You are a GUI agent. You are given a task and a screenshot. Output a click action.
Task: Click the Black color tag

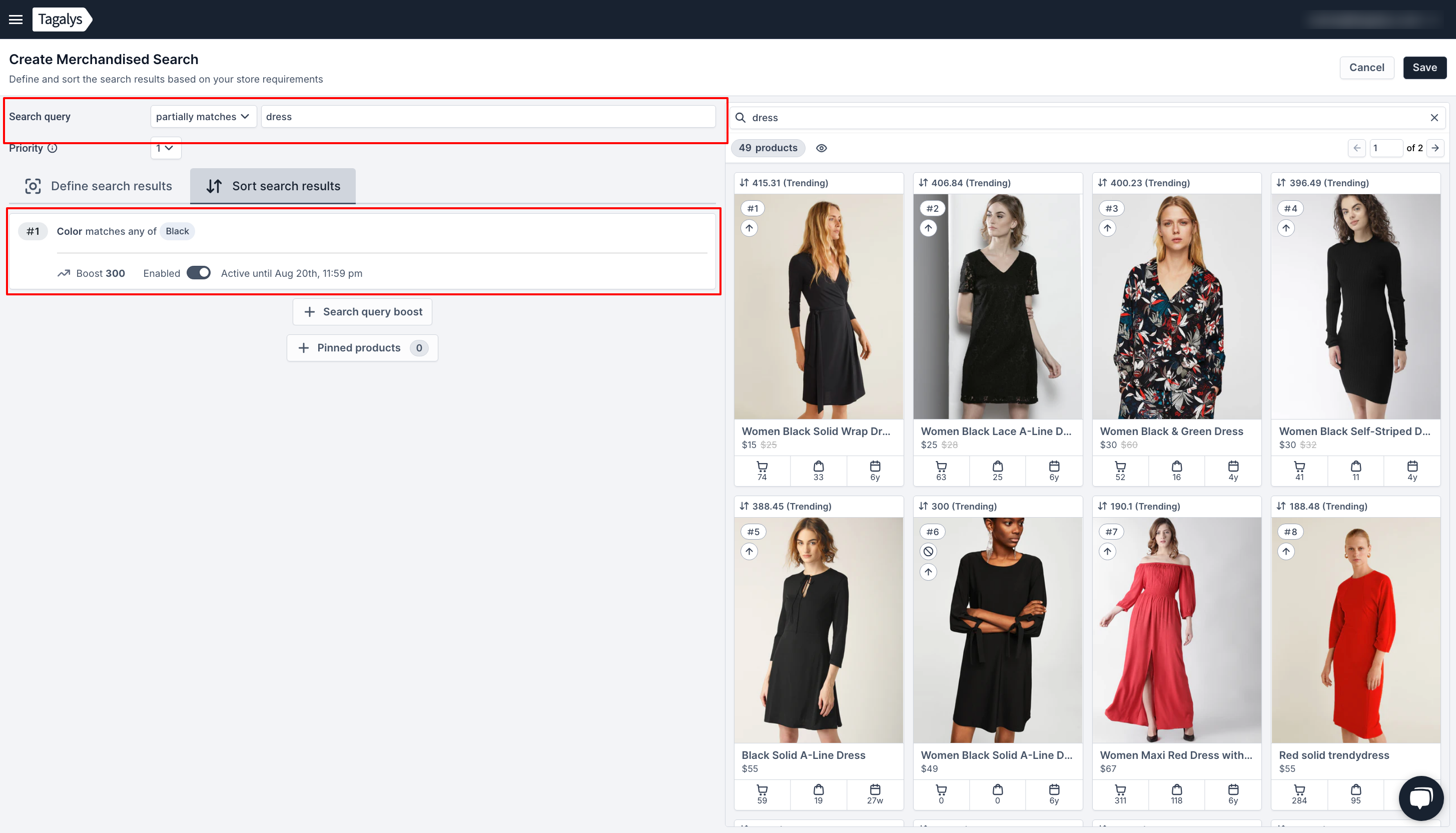tap(177, 231)
